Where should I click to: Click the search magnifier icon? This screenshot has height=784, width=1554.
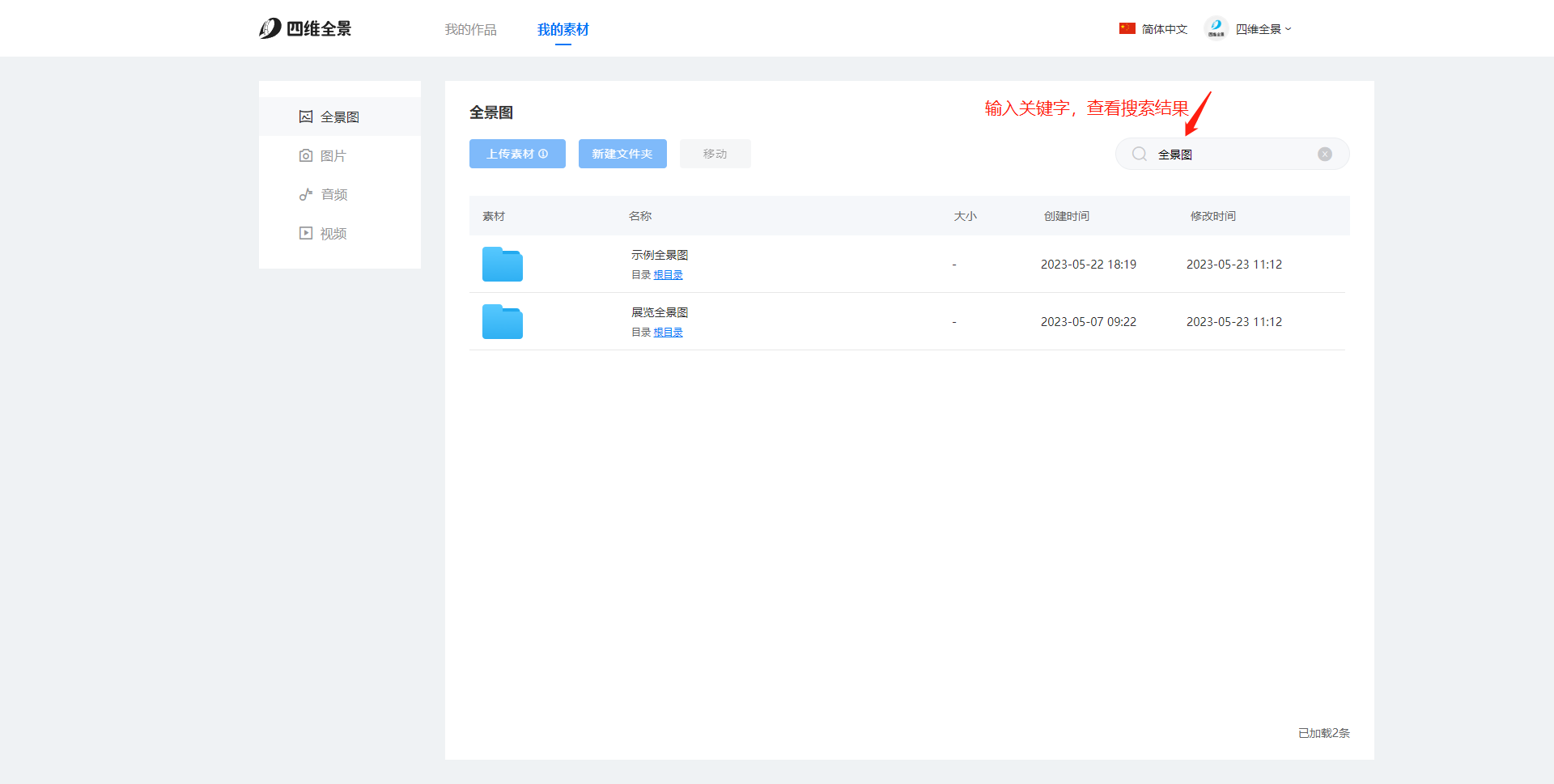coord(1140,154)
